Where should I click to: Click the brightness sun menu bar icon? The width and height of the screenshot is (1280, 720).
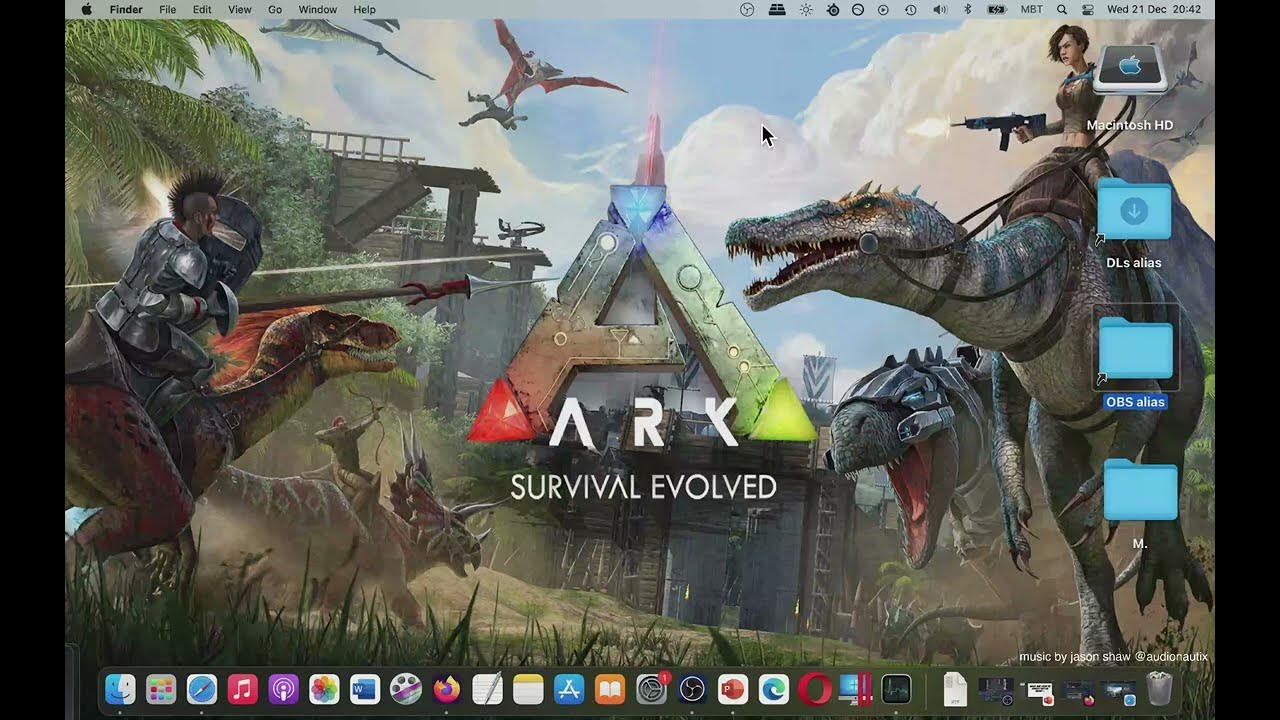806,9
